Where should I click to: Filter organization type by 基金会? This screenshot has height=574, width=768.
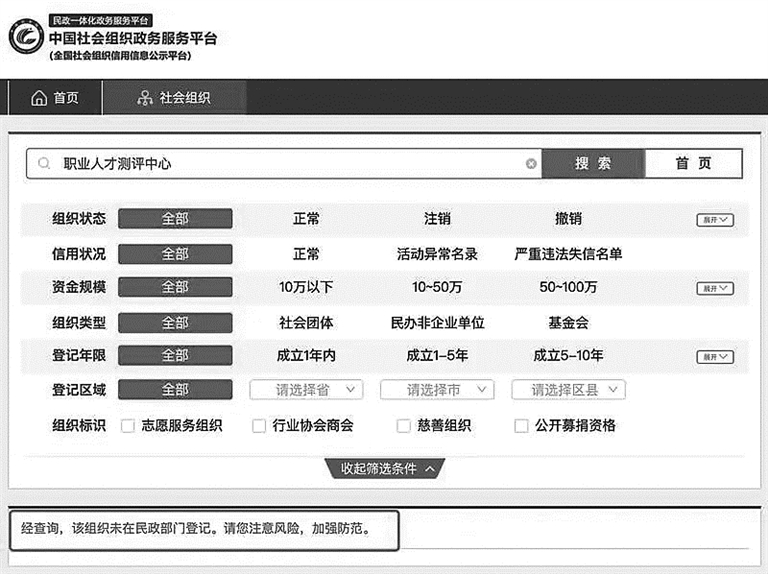tap(568, 323)
